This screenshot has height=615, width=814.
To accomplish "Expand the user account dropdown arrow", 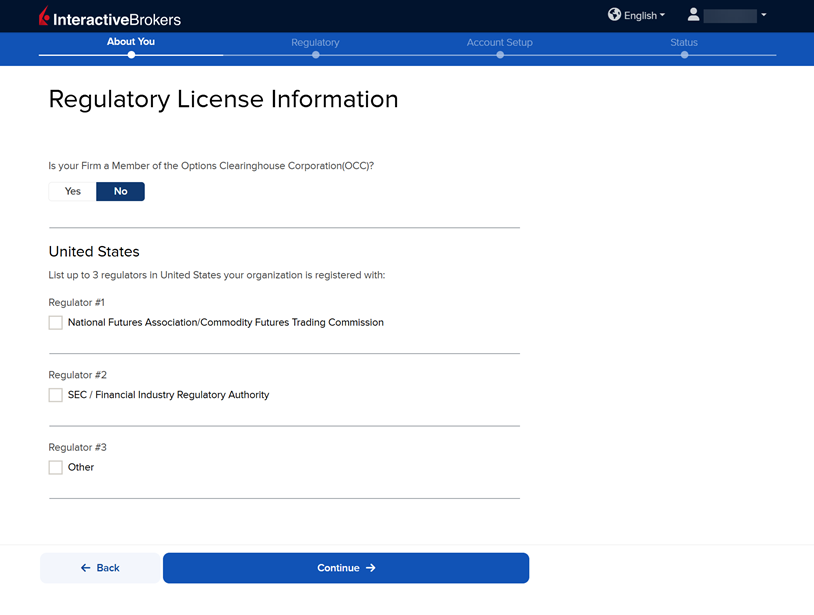I will pyautogui.click(x=764, y=15).
